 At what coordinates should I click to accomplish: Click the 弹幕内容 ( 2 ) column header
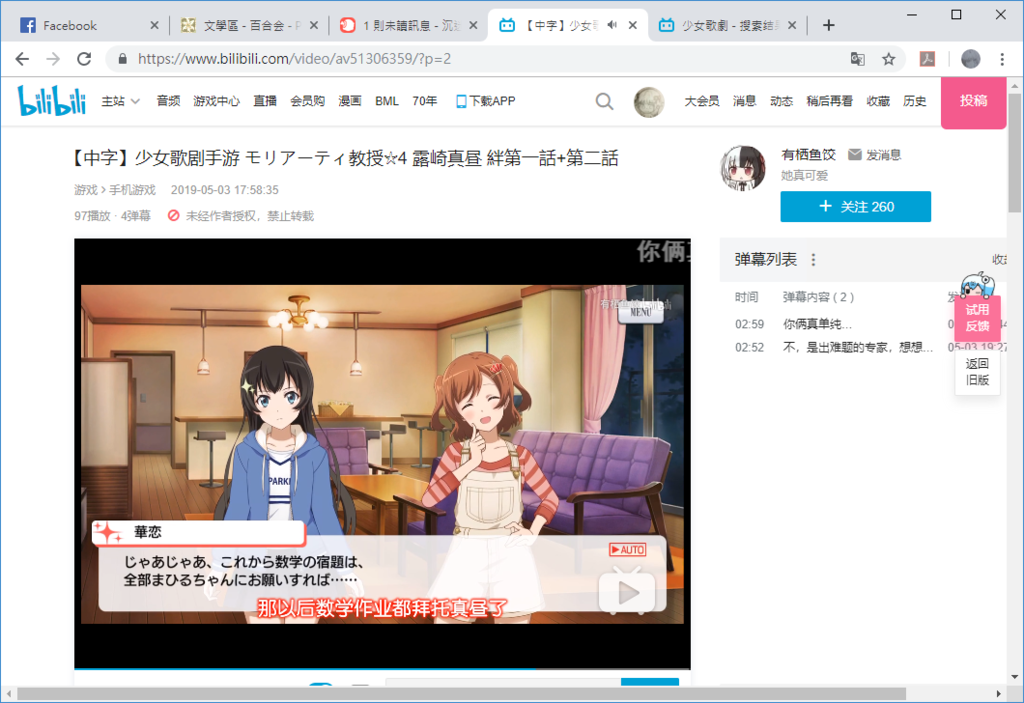[x=818, y=297]
